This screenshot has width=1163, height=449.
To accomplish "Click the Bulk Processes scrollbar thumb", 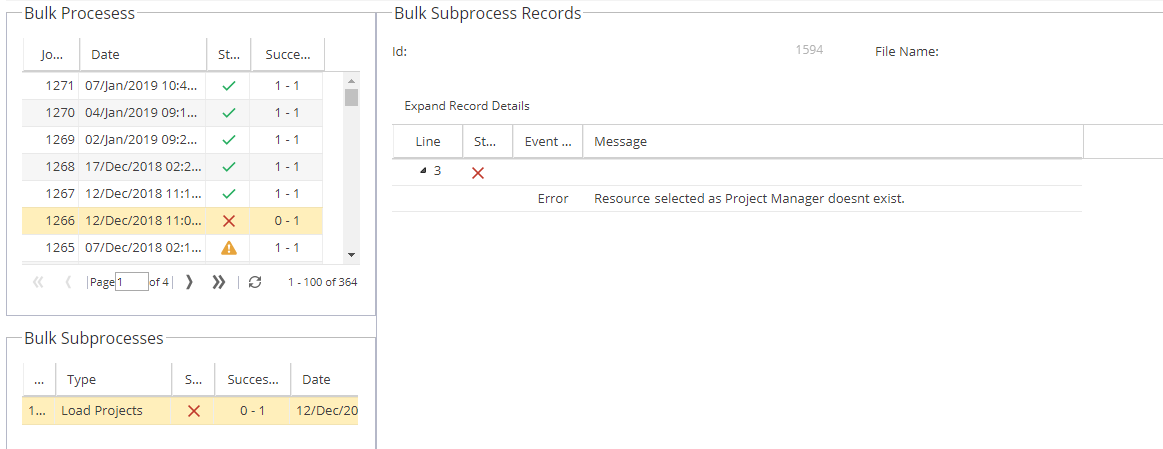I will coord(352,97).
